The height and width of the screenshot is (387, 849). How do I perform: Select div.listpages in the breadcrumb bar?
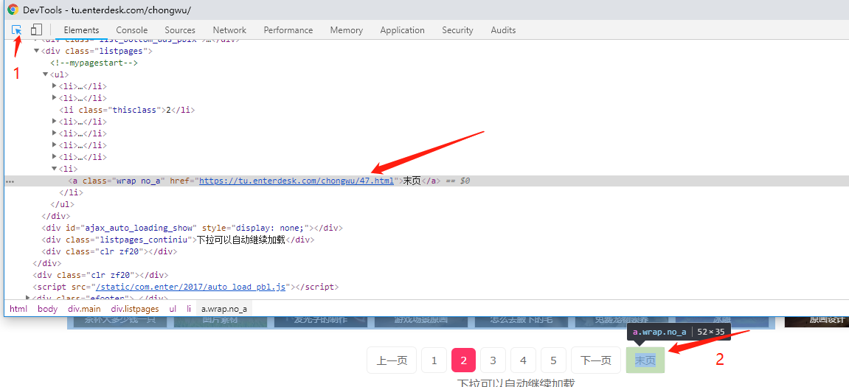click(135, 309)
